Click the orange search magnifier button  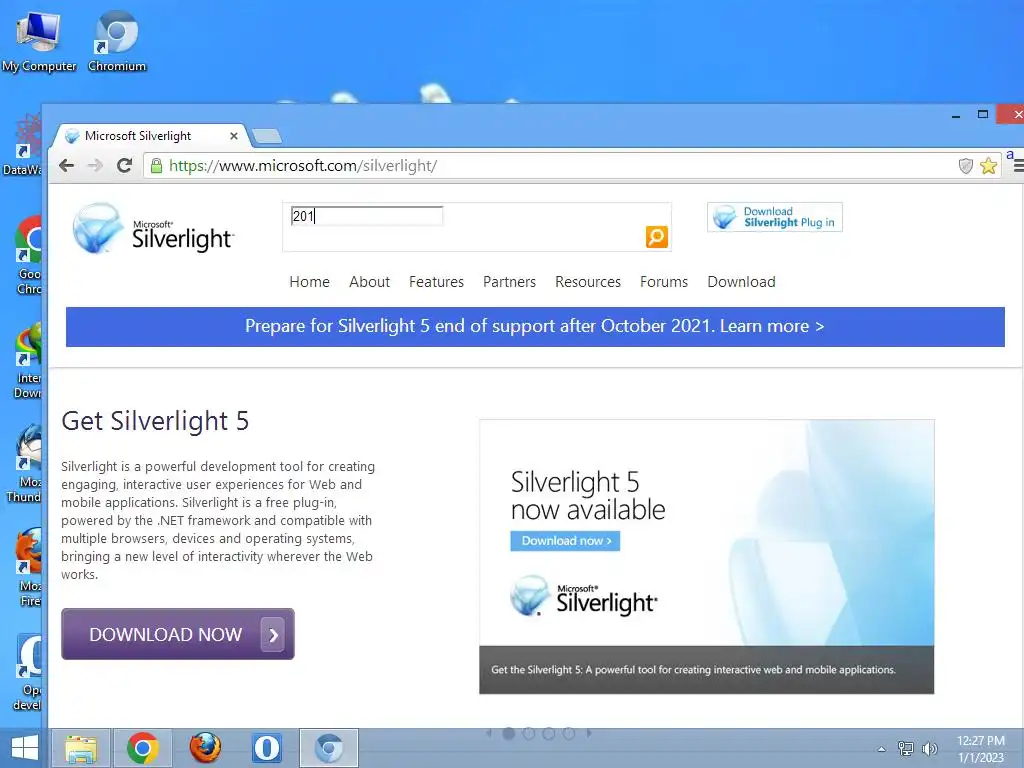point(657,236)
